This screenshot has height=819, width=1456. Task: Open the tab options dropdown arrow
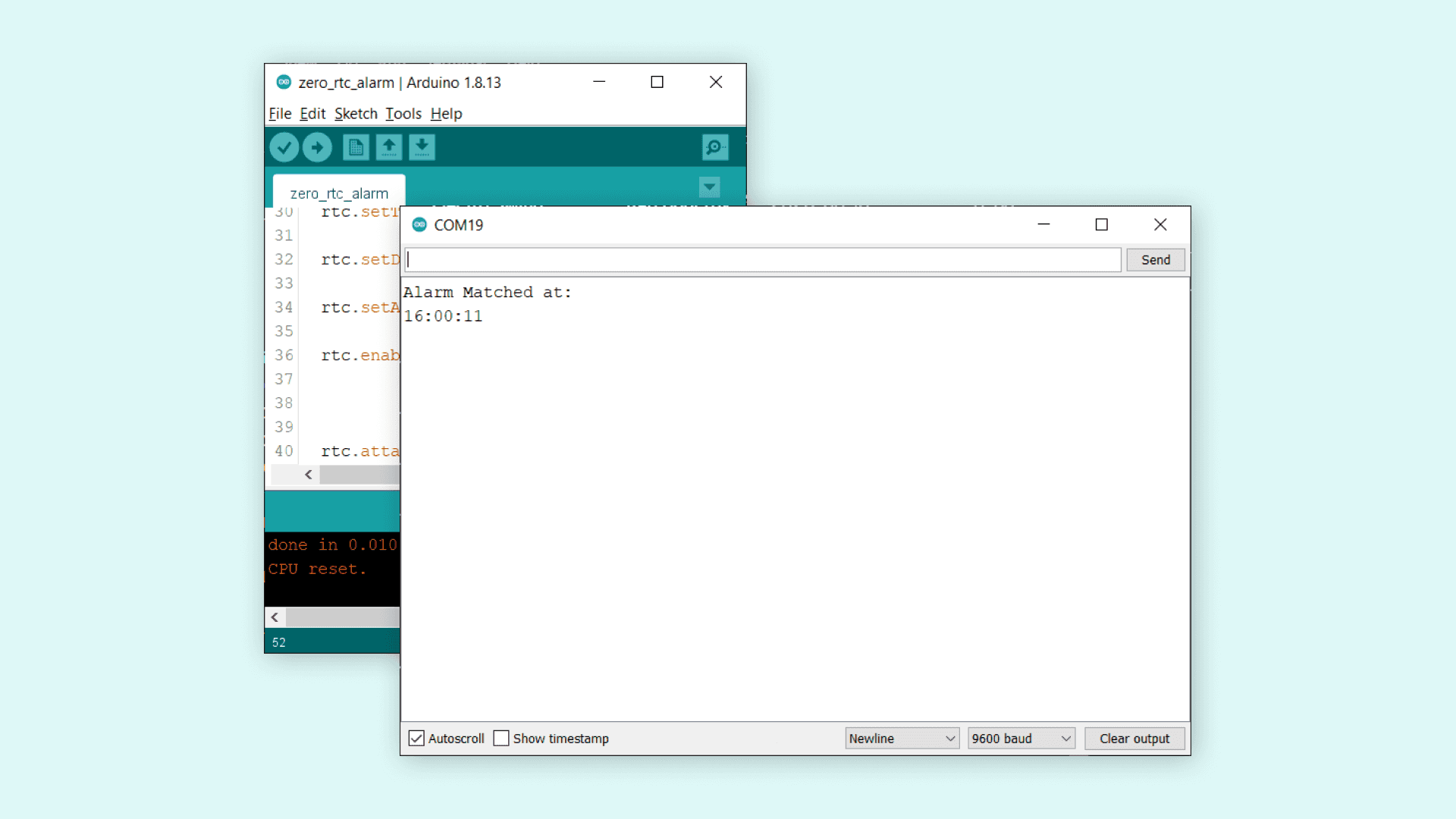coord(709,187)
